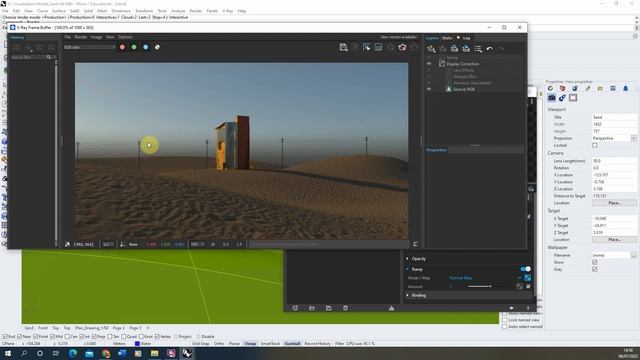Open the RGB color channel dropdown

89,47
